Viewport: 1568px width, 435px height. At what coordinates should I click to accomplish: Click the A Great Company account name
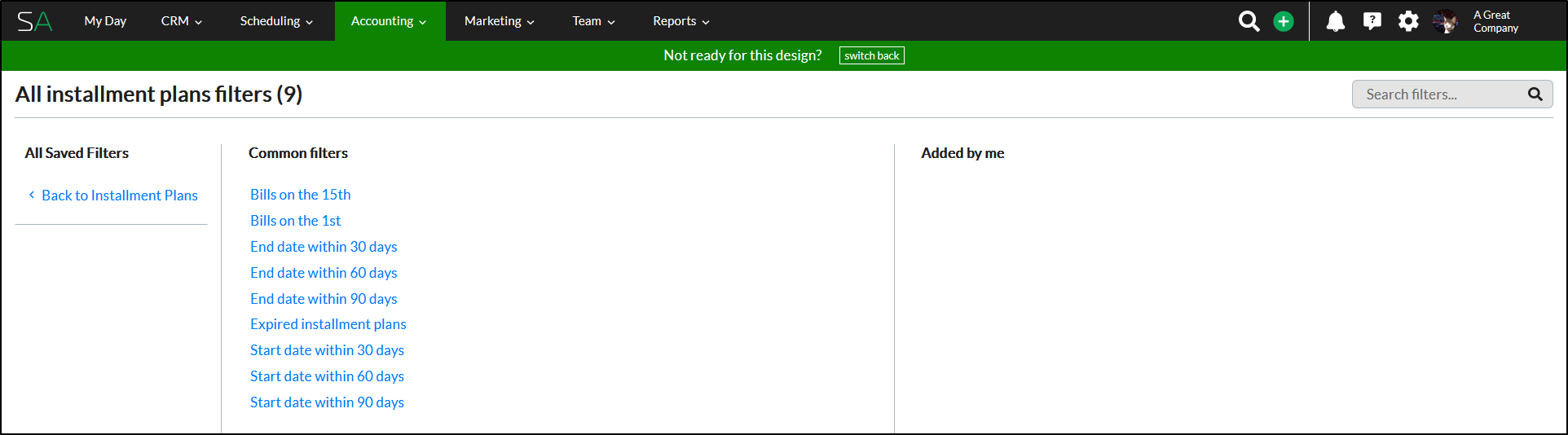click(1495, 21)
